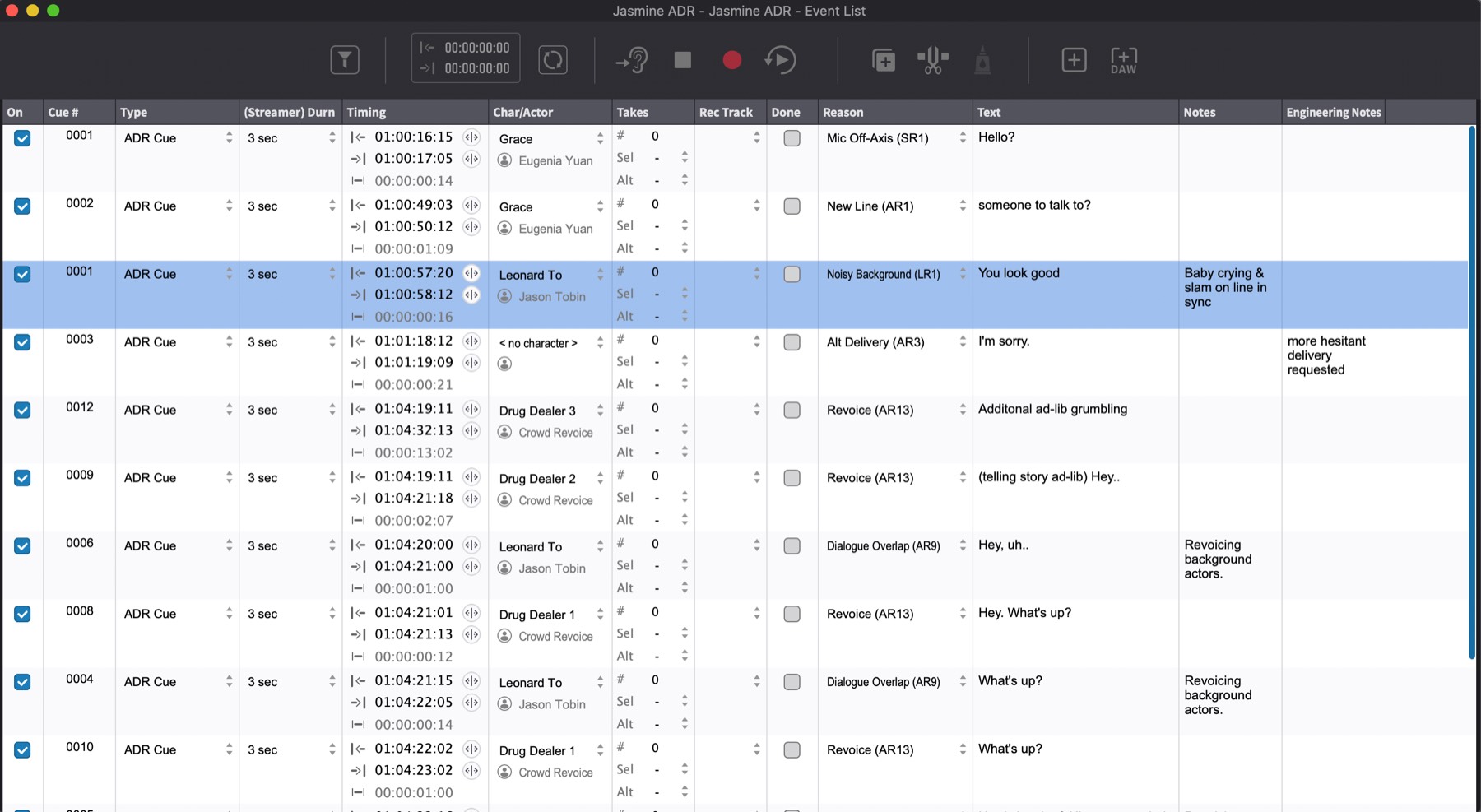Tick Done for the 'Hey, uh..' cue
The width and height of the screenshot is (1481, 812).
point(792,545)
